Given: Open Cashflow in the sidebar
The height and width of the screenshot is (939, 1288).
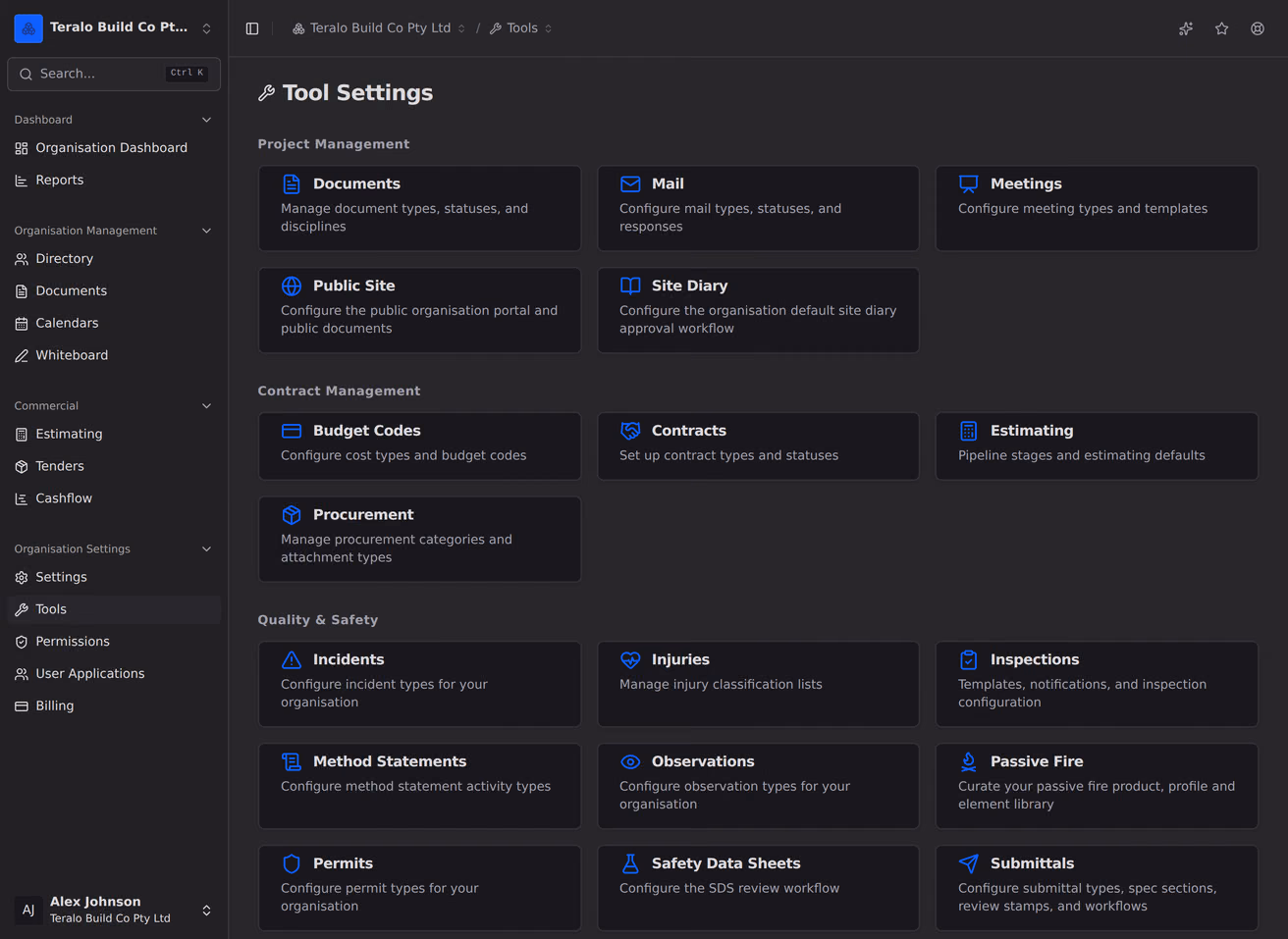Looking at the screenshot, I should (114, 498).
